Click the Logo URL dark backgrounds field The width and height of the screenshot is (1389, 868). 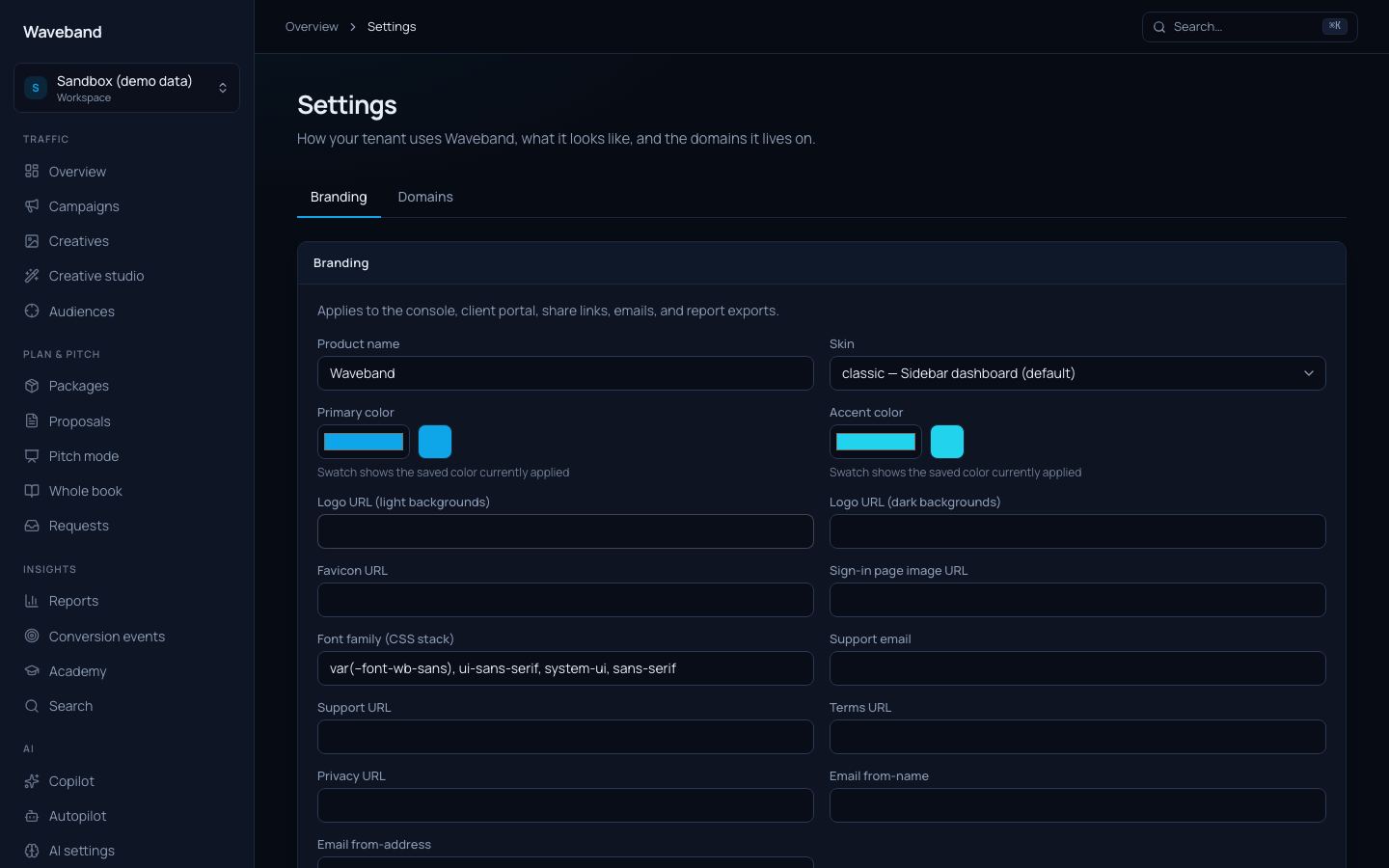click(x=1077, y=531)
